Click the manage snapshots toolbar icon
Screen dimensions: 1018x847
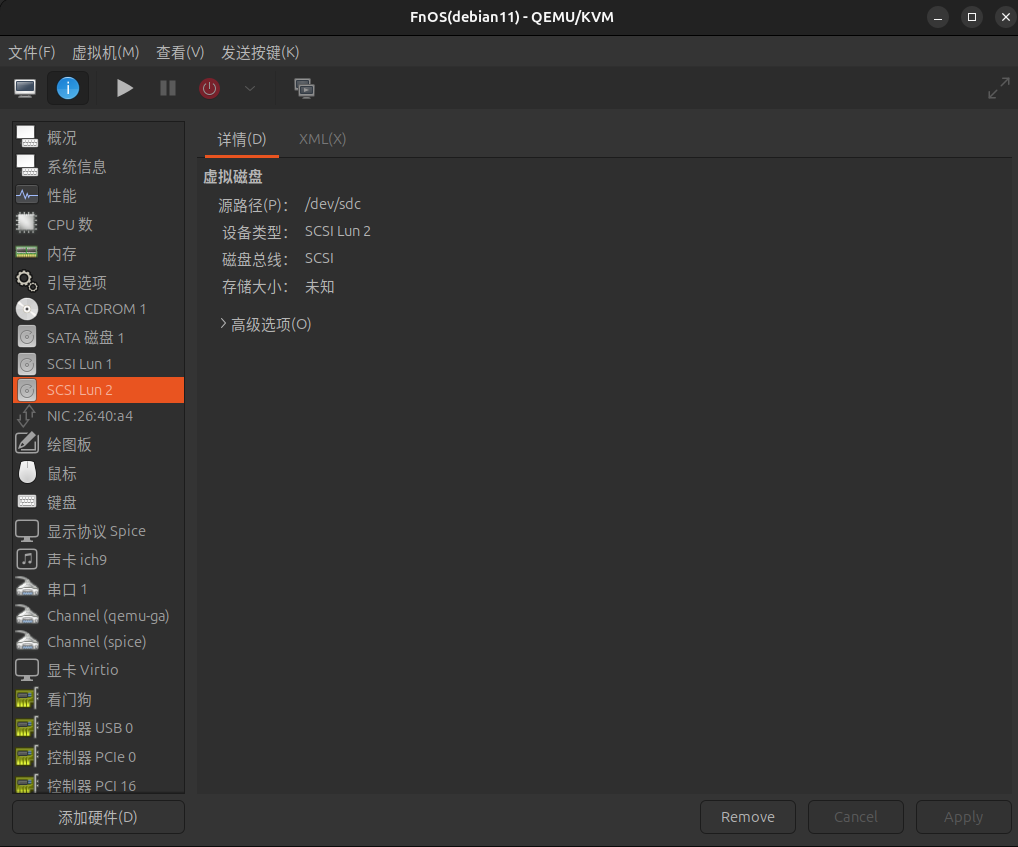(304, 88)
